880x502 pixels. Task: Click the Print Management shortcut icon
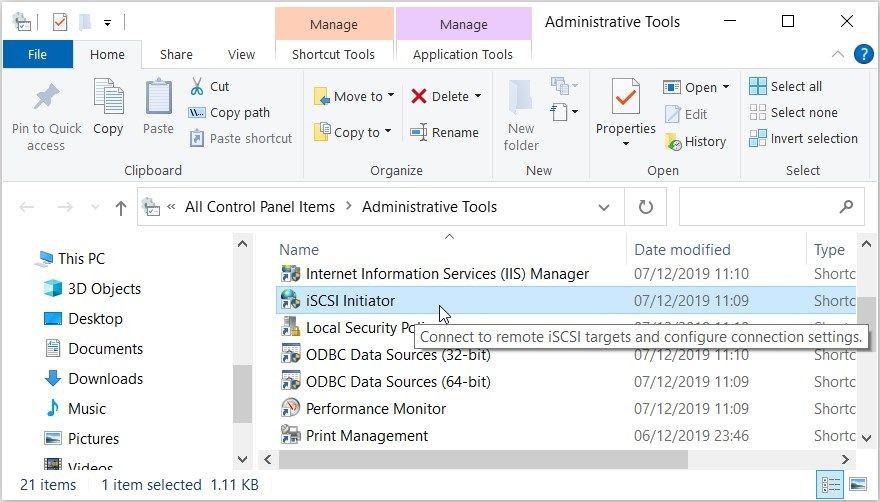point(290,435)
